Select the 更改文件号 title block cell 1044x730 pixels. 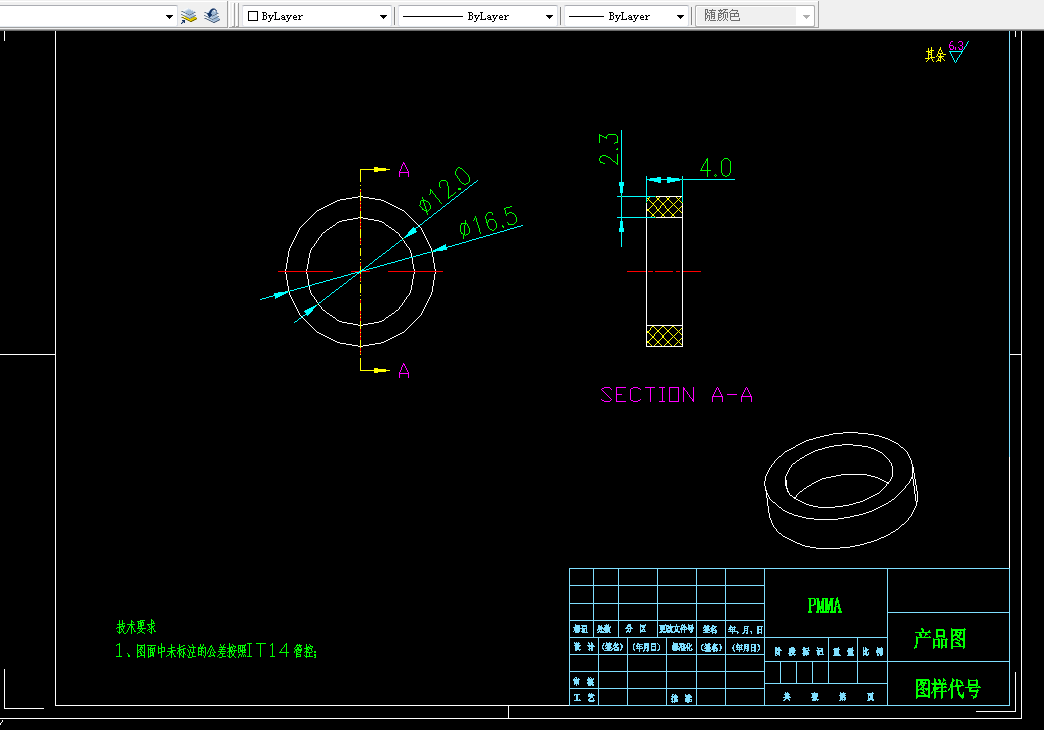point(676,629)
